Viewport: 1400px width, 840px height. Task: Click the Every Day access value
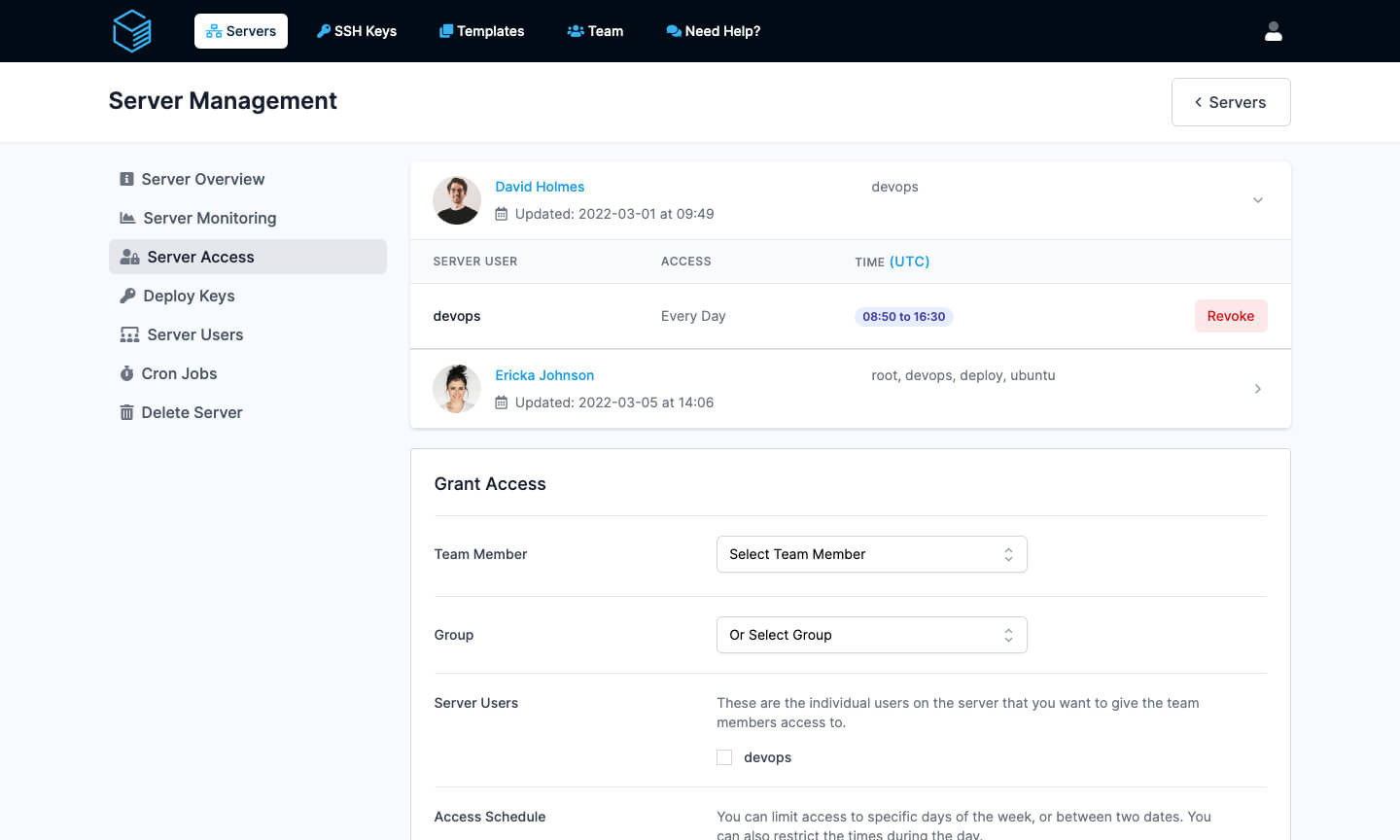tap(693, 316)
